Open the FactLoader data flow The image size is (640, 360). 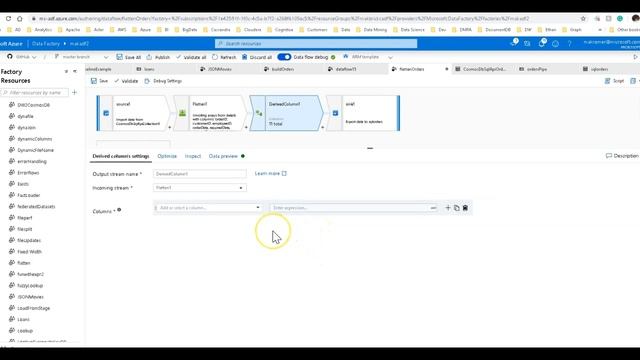point(29,195)
